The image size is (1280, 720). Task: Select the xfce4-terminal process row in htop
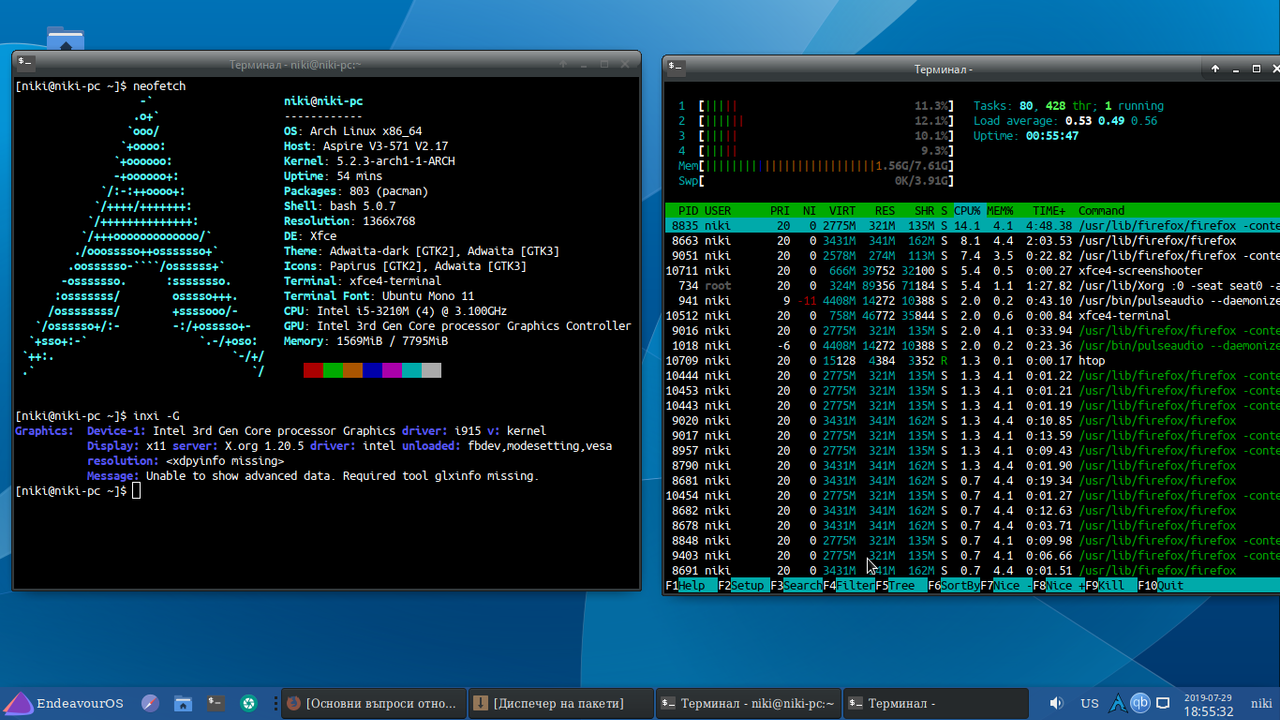coord(972,316)
